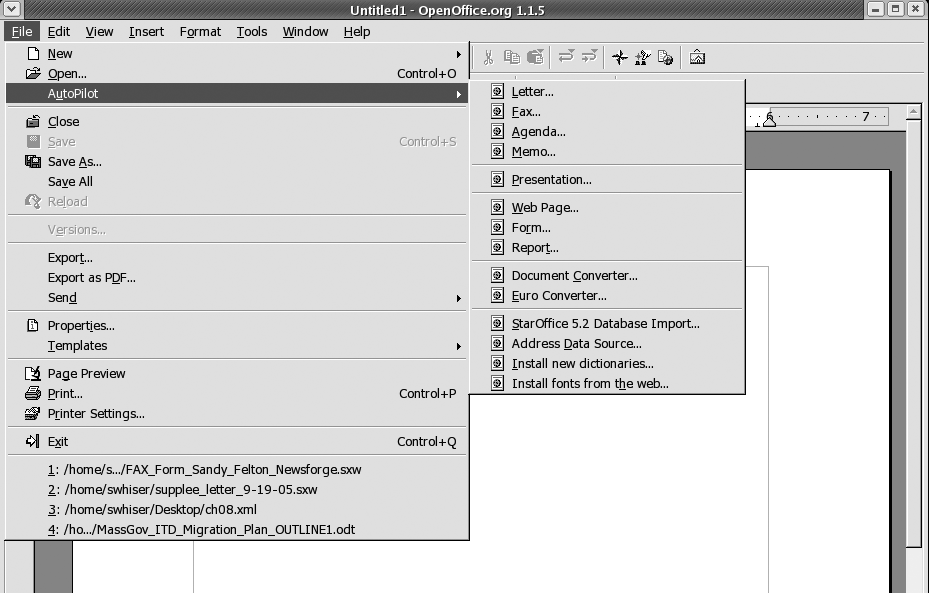Click the Redo toolbar icon
929x593 pixels.
pyautogui.click(x=589, y=57)
